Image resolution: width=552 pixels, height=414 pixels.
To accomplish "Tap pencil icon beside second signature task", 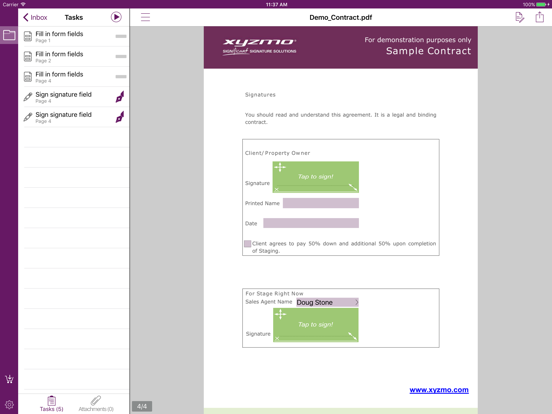I will [x=28, y=117].
